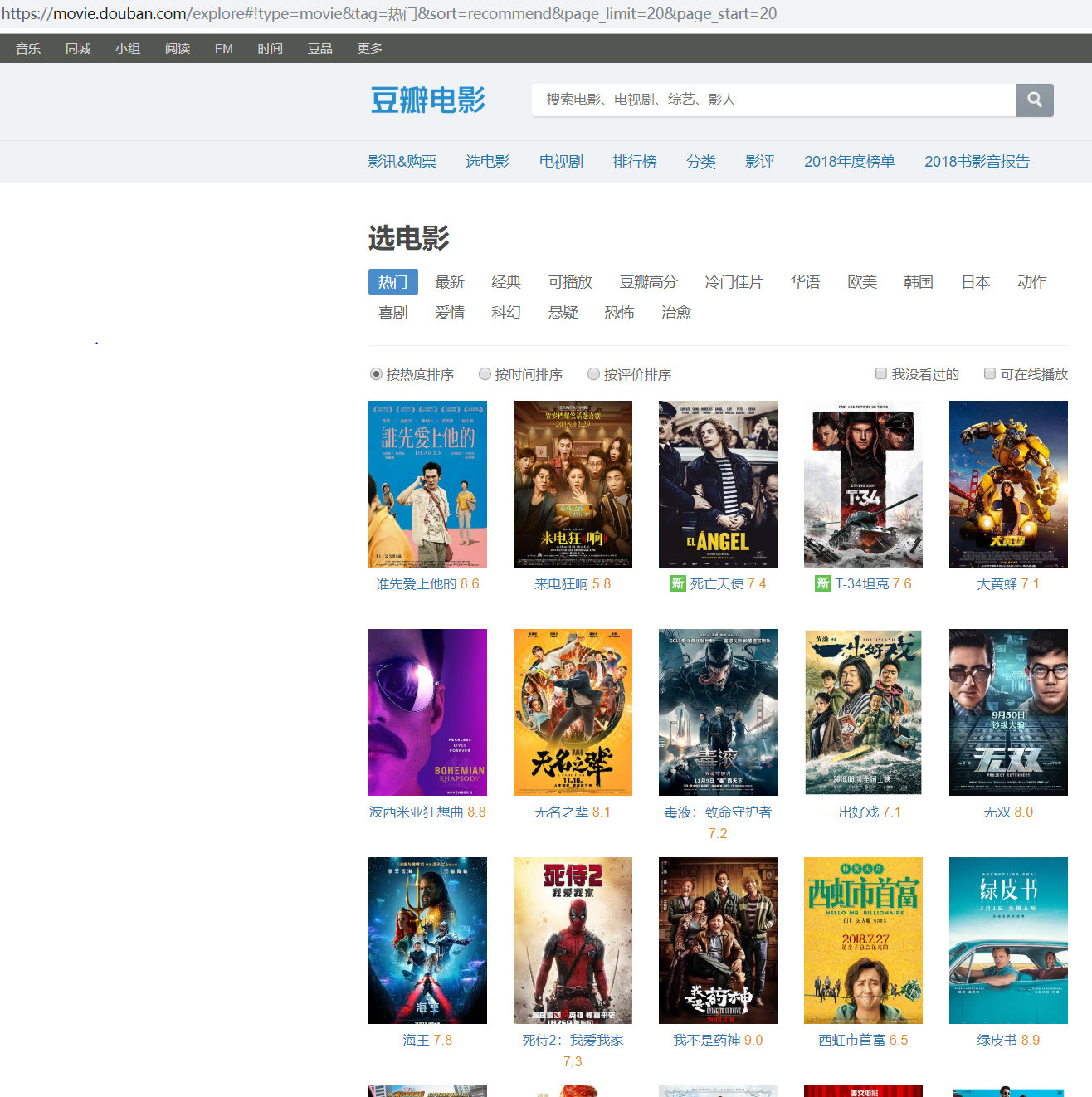Select the 豆瓣高分 filter tag
Viewport: 1092px width, 1097px height.
pyautogui.click(x=648, y=282)
